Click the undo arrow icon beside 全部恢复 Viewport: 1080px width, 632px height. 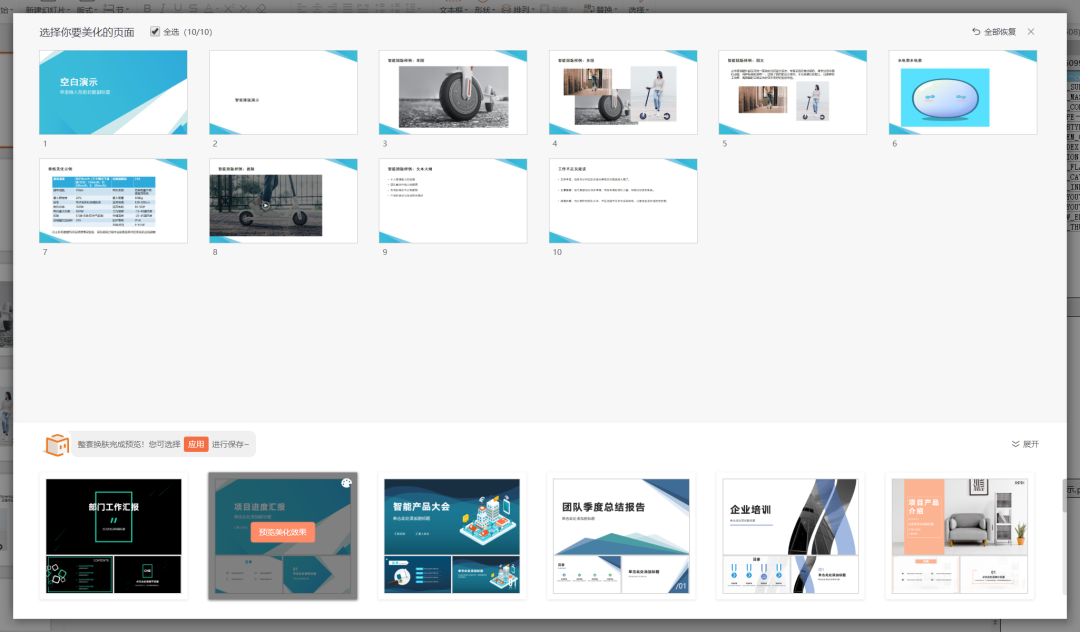pyautogui.click(x=976, y=32)
